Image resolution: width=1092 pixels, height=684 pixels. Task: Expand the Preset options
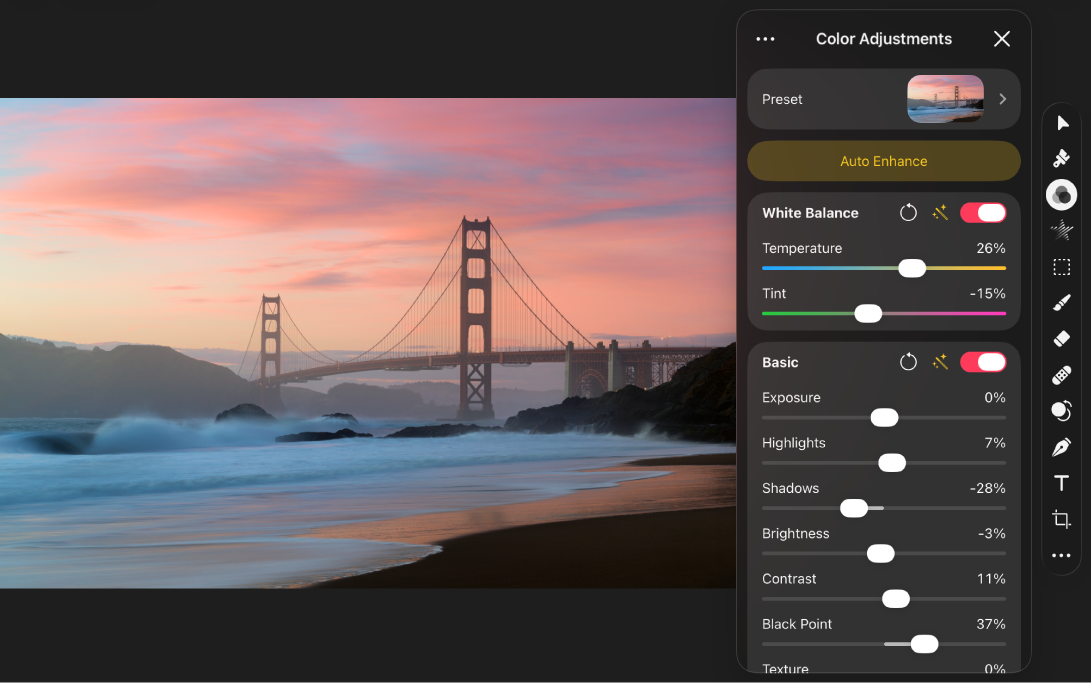coord(1001,99)
